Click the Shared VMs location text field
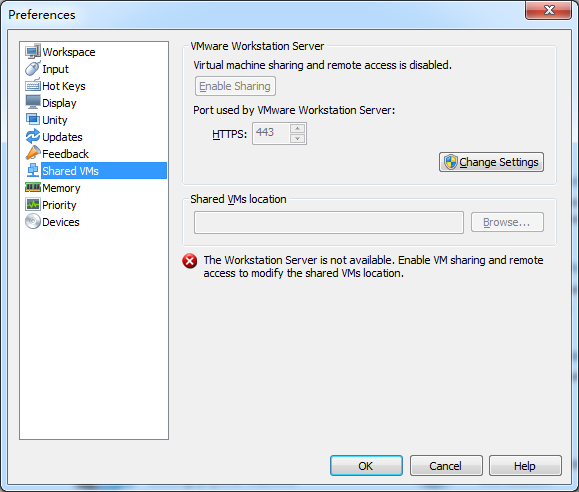Screen dimensions: 579x492 [329, 222]
